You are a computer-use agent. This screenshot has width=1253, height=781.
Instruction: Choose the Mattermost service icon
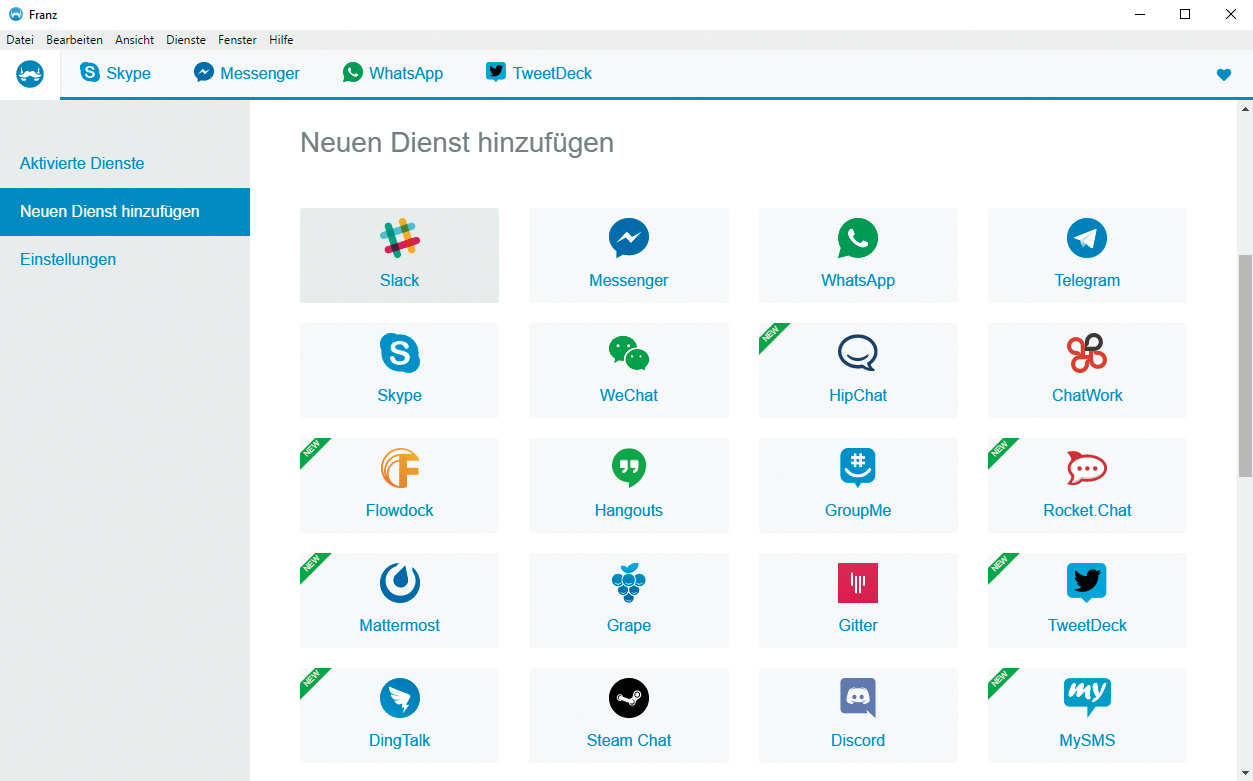(399, 584)
